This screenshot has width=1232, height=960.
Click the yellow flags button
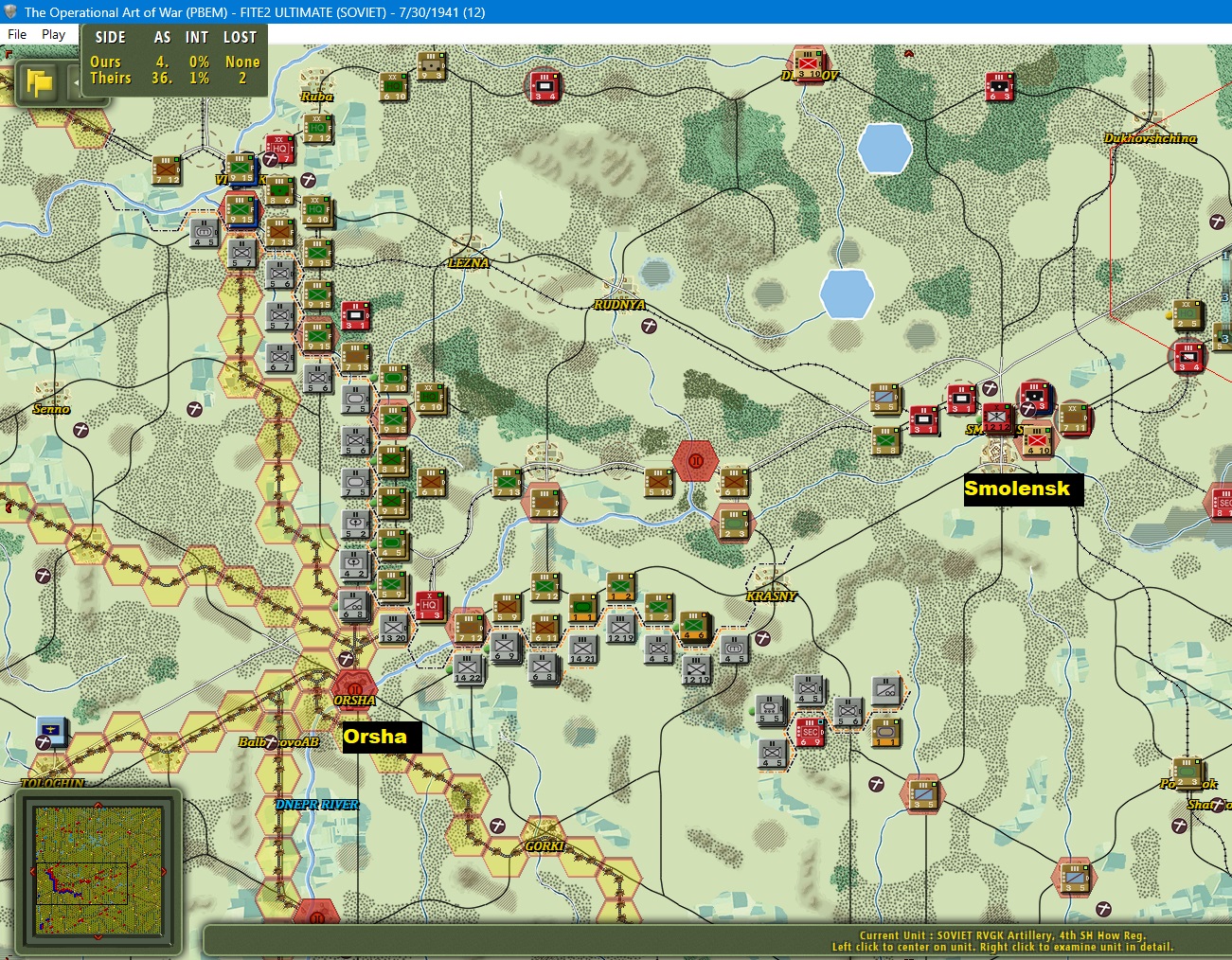click(x=40, y=83)
